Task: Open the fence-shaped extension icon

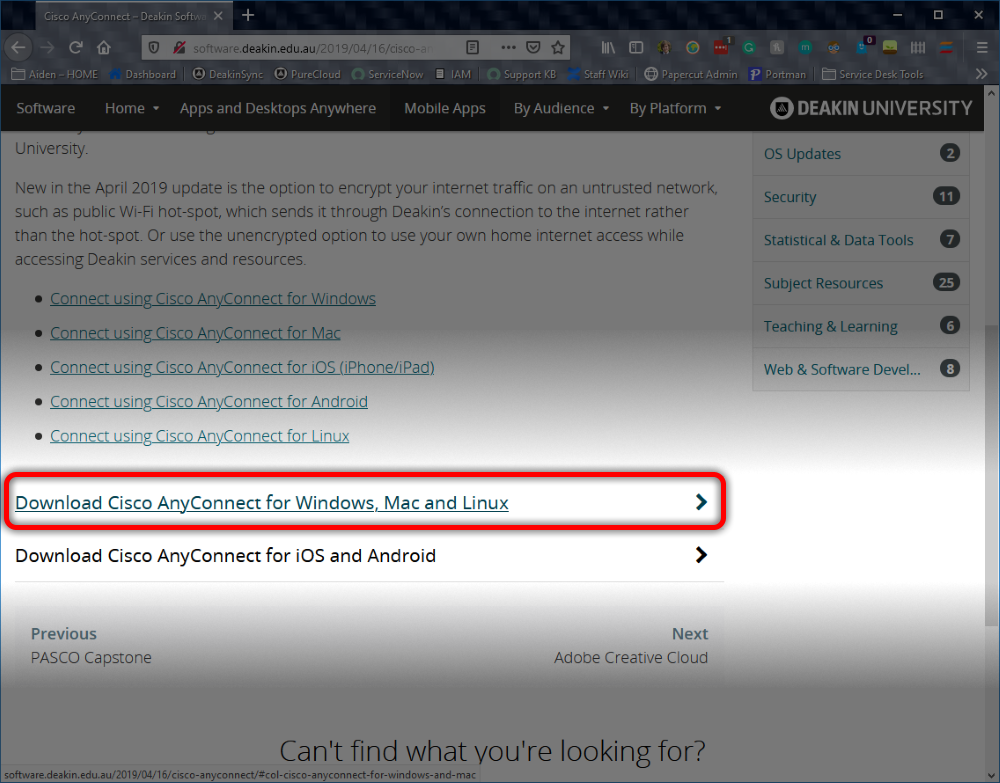Action: pyautogui.click(x=918, y=47)
